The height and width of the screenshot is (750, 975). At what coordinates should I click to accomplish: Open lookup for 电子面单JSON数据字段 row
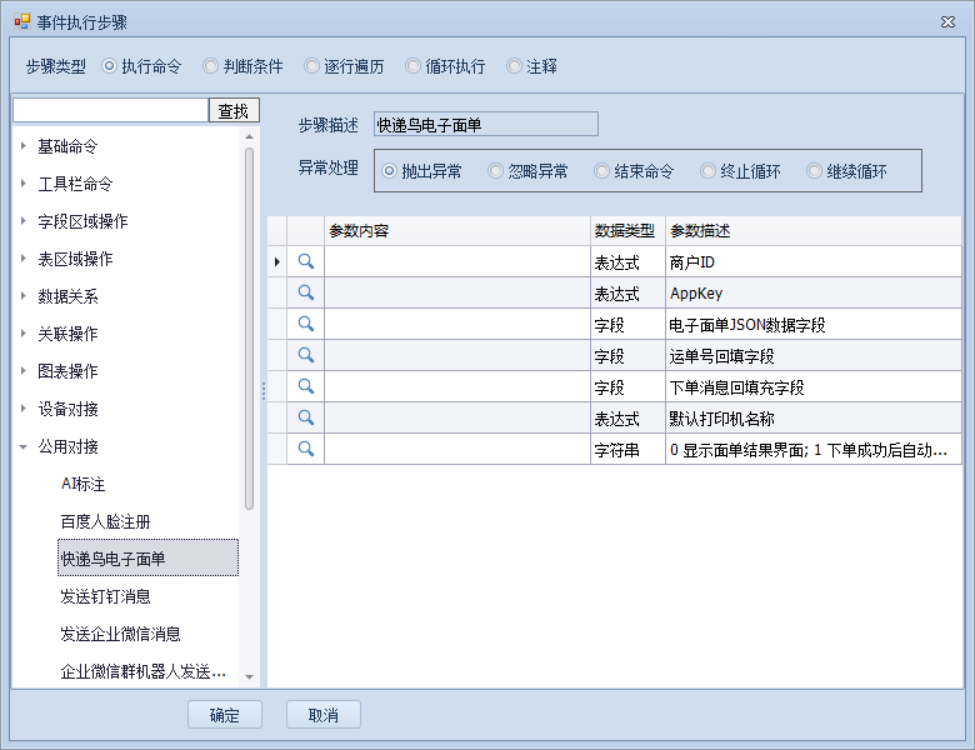tap(306, 323)
